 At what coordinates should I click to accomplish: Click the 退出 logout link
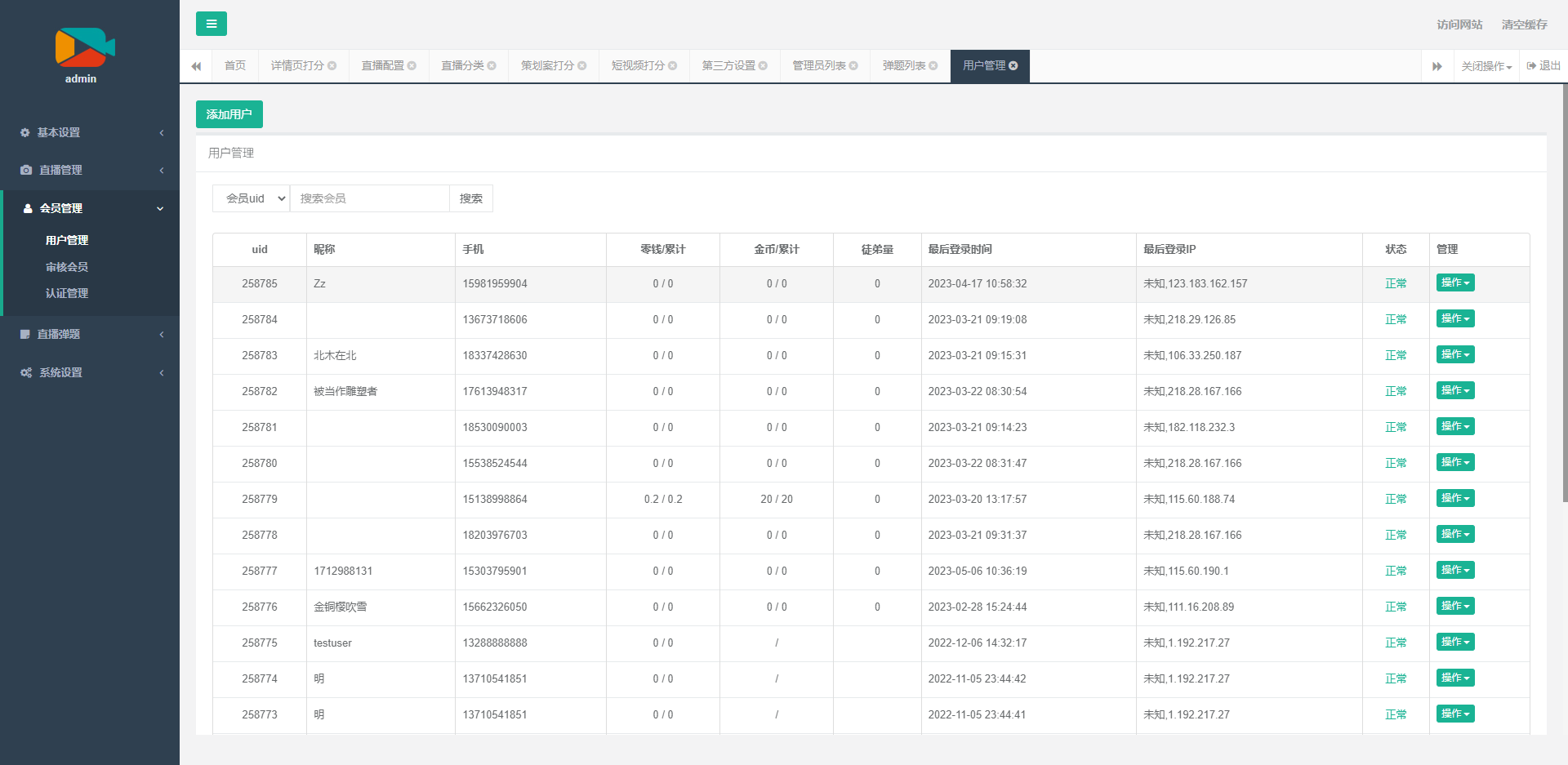click(1543, 66)
